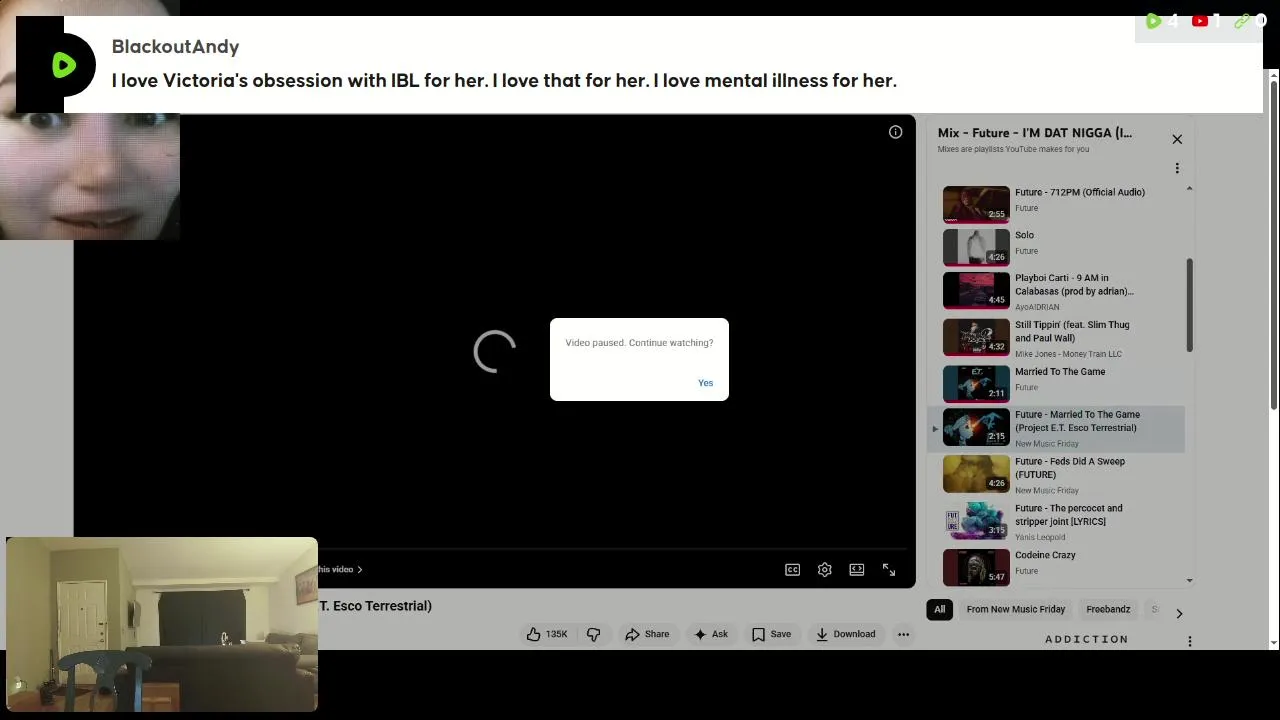Enter fullscreen mode
1280x720 pixels.
(888, 569)
